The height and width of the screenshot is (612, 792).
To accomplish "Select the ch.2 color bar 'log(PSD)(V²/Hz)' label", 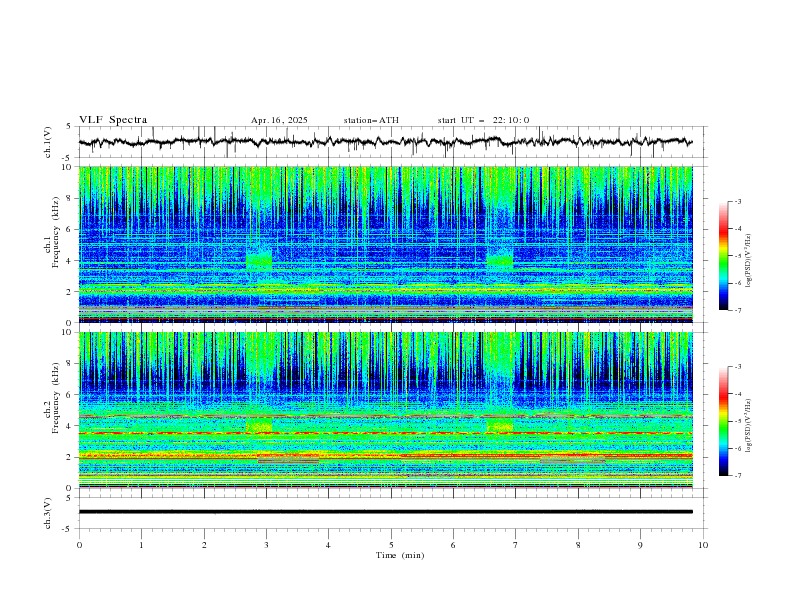I will [749, 425].
